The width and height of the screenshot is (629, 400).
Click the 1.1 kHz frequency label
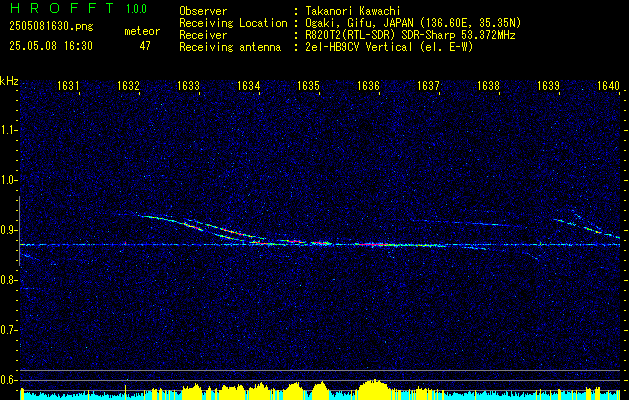tap(7, 130)
